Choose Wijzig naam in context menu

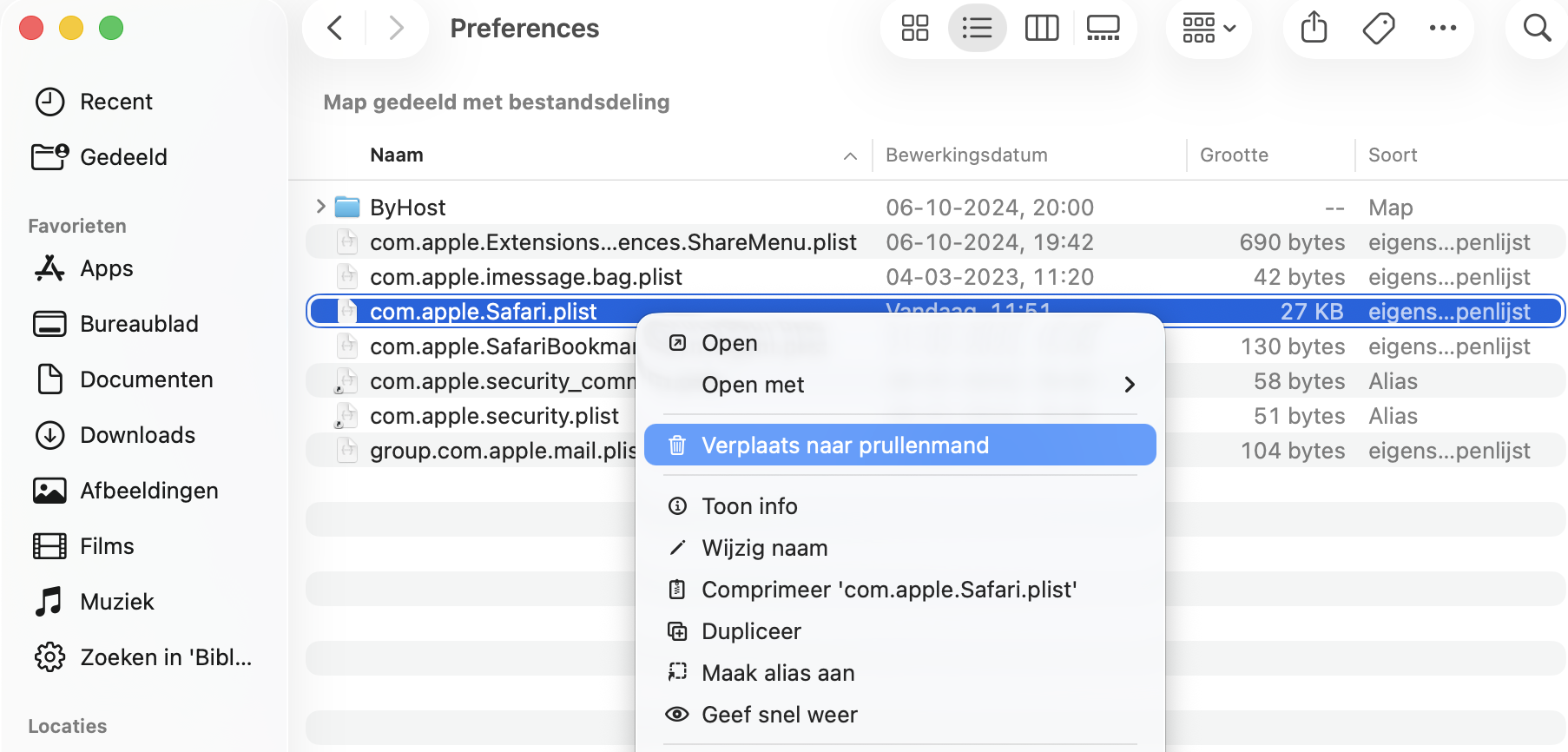pos(899,548)
